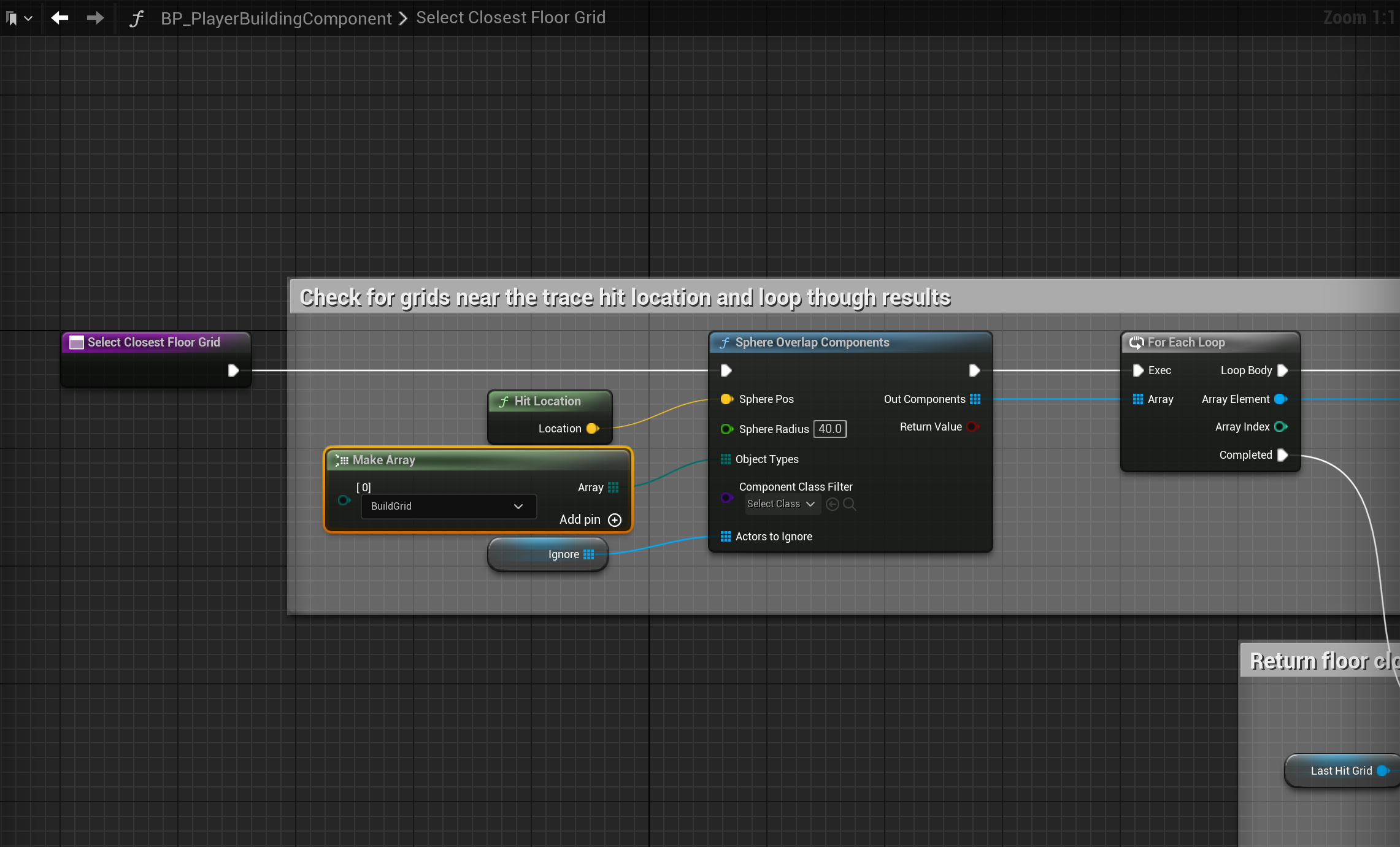Click the red Return Value pin
The width and height of the screenshot is (1400, 847).
(972, 427)
